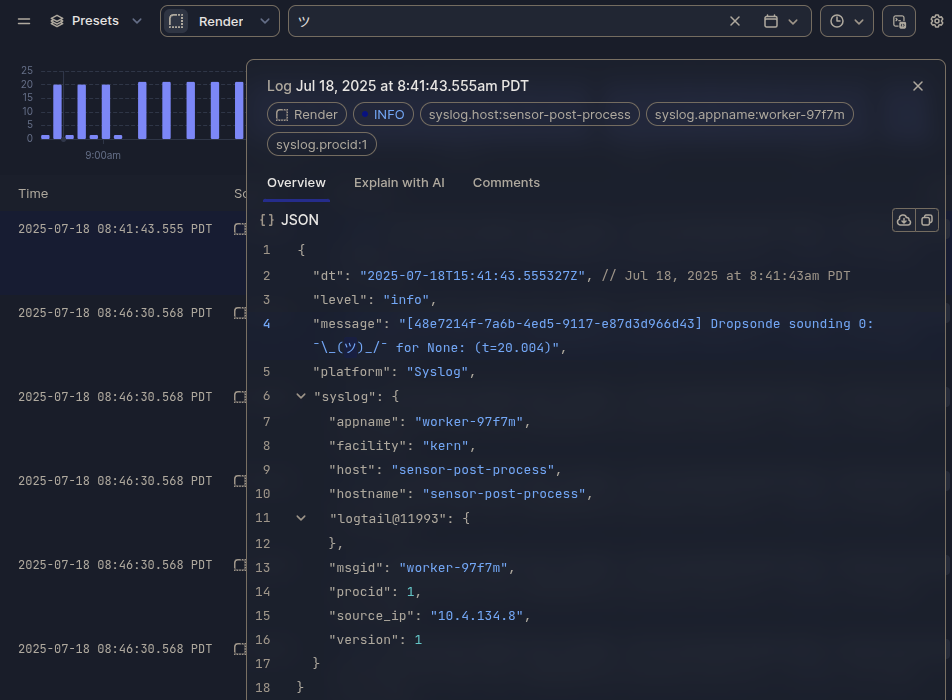Click the "msgid" value "worker-97f7m"
952x700 pixels.
tap(453, 568)
